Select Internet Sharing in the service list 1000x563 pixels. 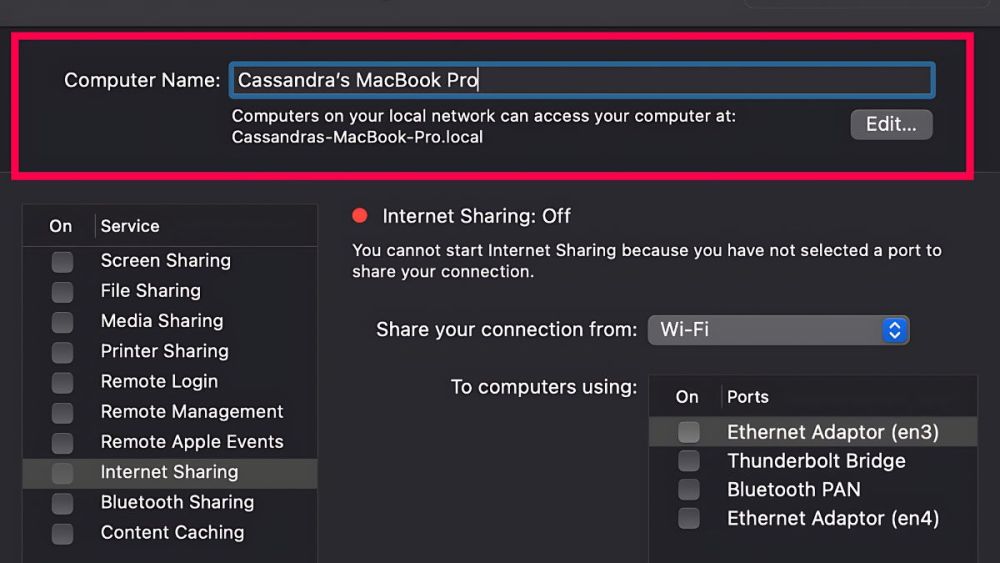(x=169, y=472)
